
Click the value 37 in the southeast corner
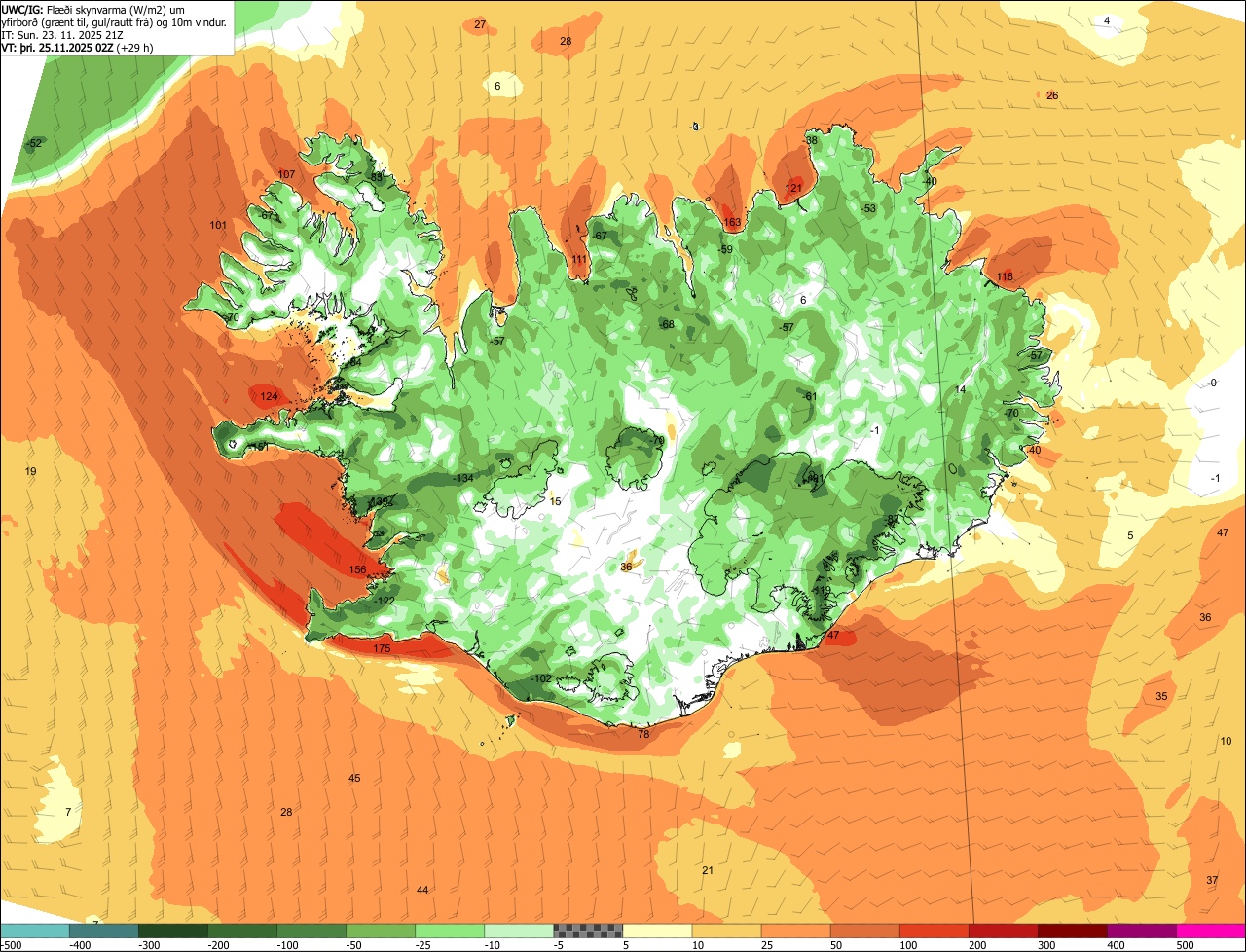pyautogui.click(x=1212, y=880)
